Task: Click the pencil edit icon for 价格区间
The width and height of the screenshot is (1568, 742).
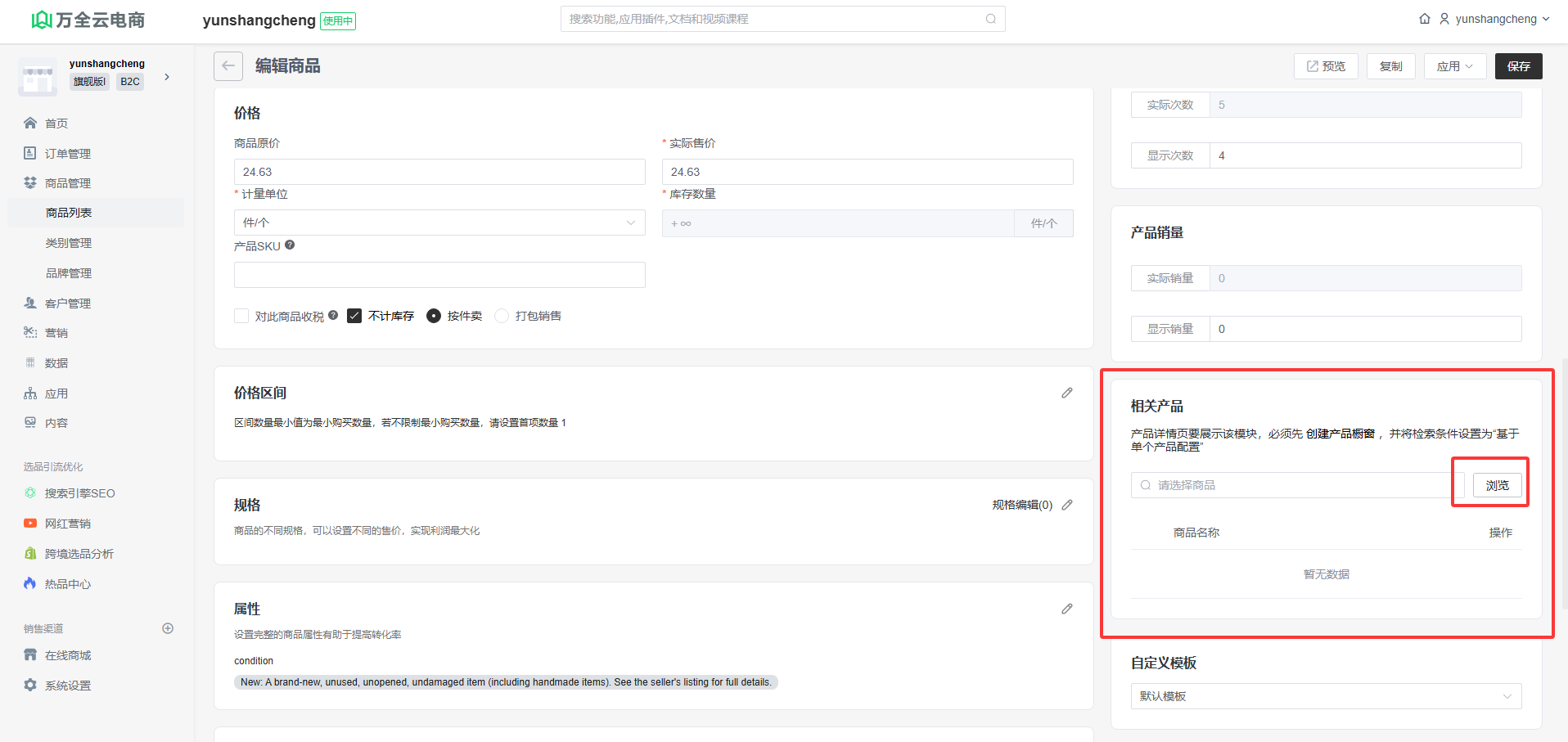Action: (1066, 393)
